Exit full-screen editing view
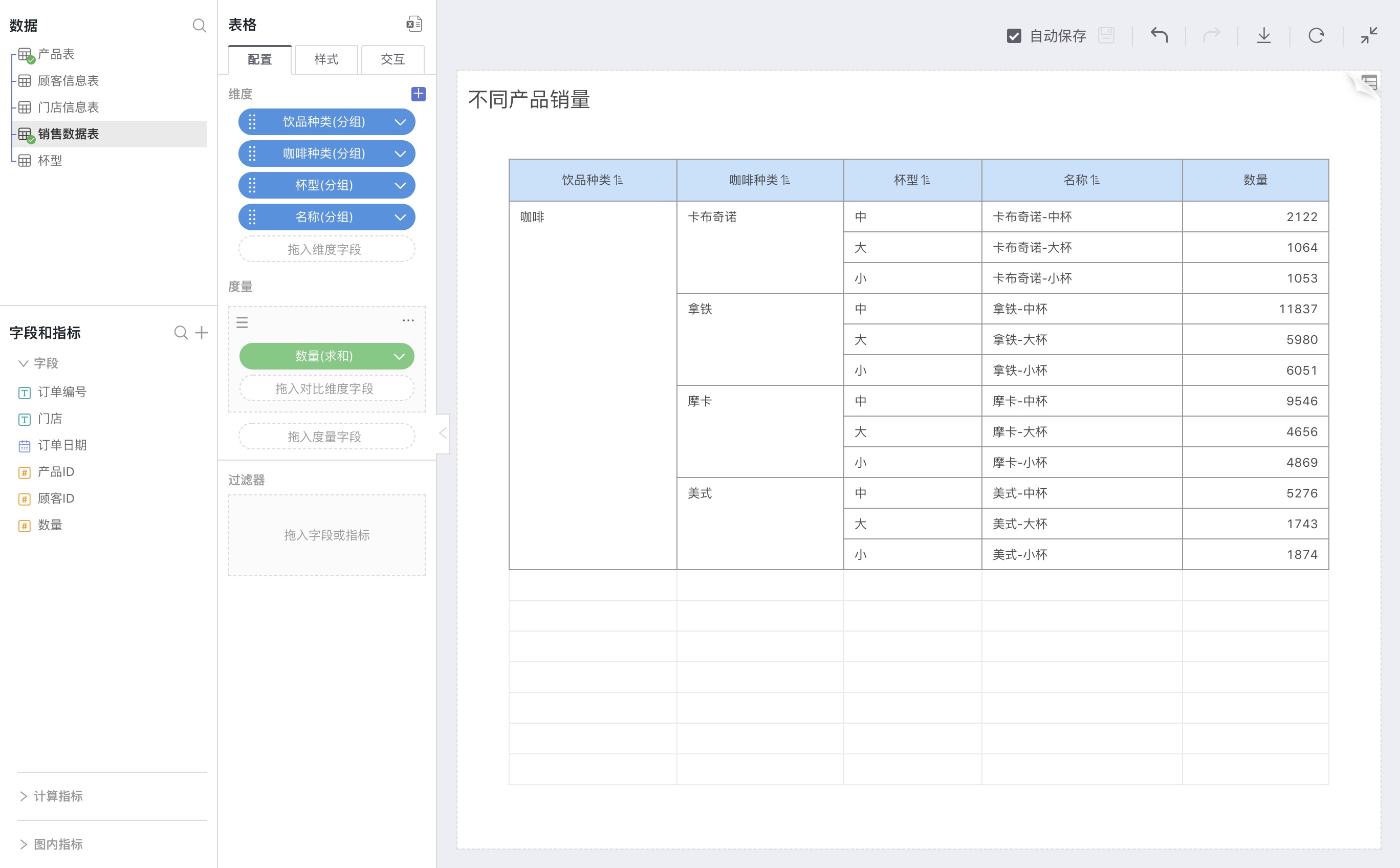Screen dimensions: 1400x868 click(1369, 36)
